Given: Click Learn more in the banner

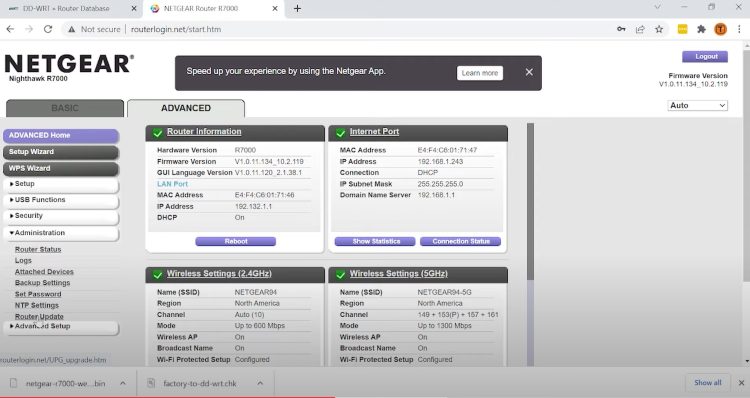Looking at the screenshot, I should tap(480, 73).
